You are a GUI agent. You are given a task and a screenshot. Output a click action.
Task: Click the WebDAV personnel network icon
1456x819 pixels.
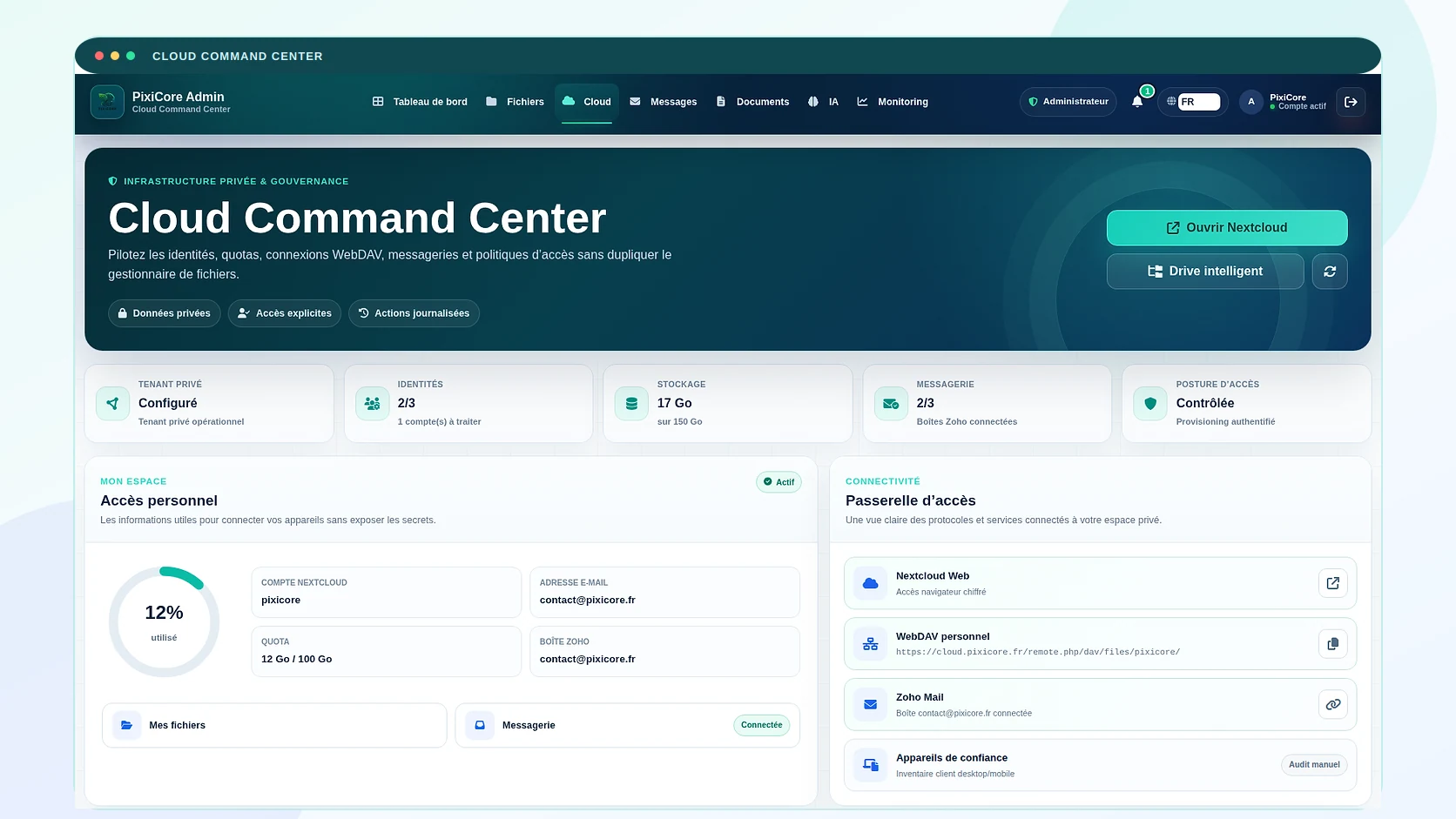870,644
